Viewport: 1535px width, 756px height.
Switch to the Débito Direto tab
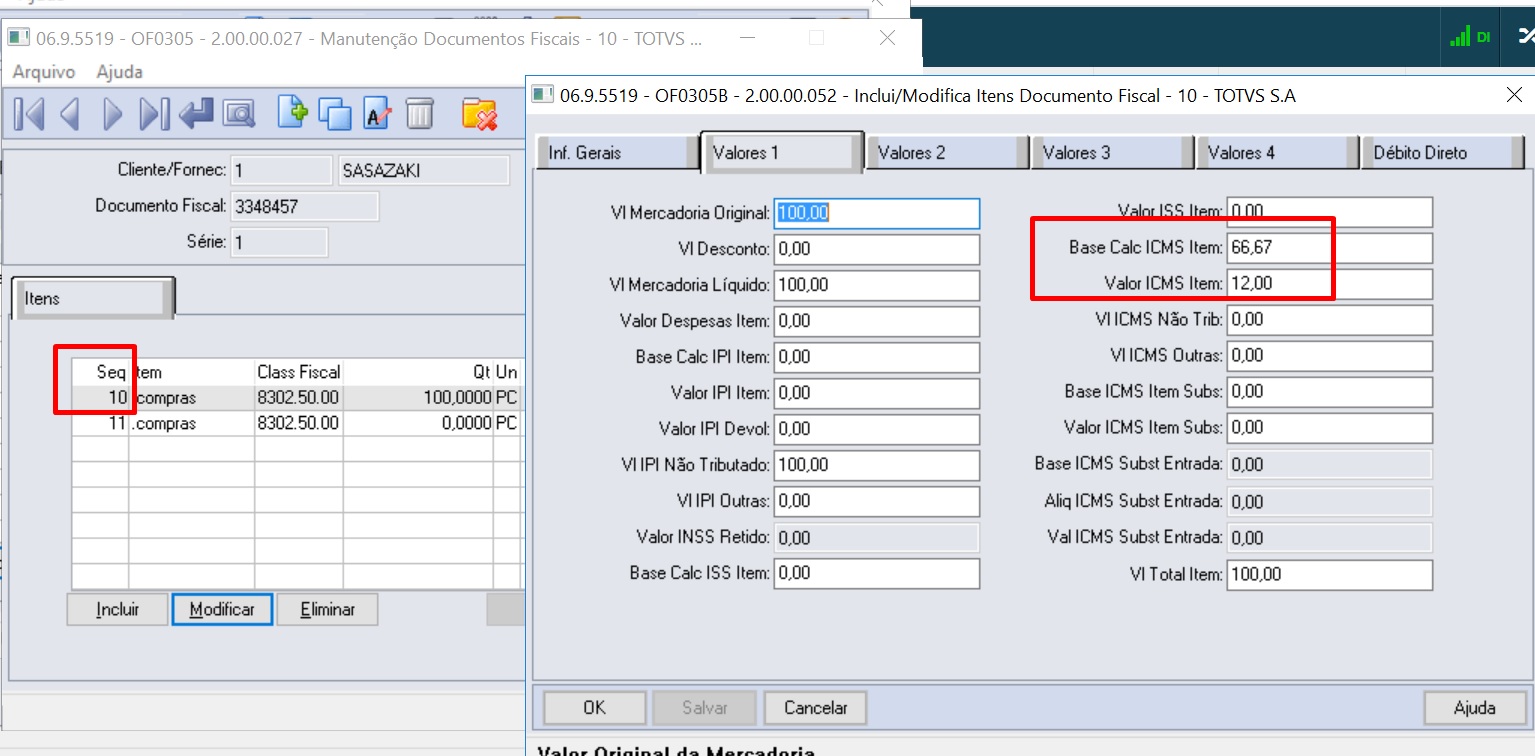[1441, 153]
